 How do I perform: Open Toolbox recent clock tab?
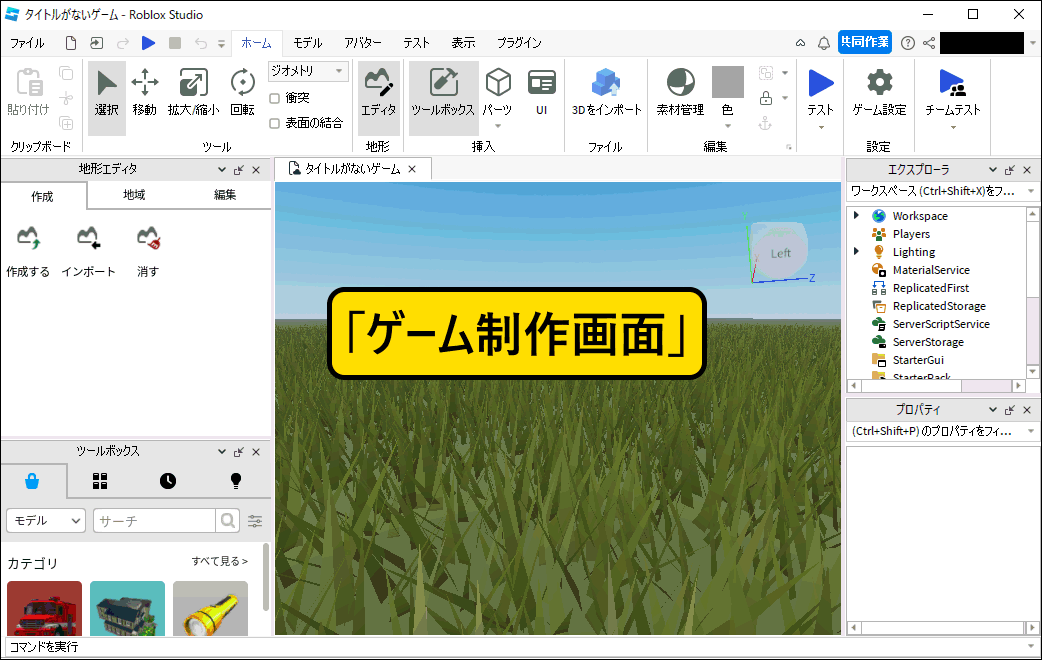[167, 481]
